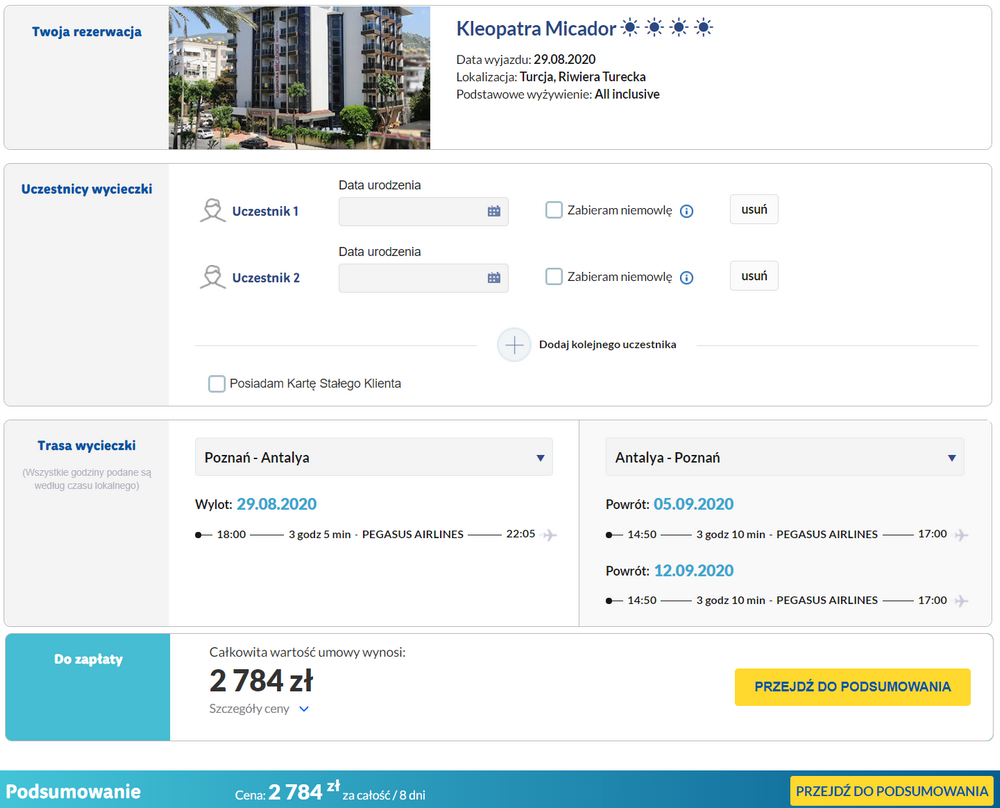1000x808 pixels.
Task: Click yellow Przejdź do podsumowania in Do zapłaty section
Action: (852, 687)
